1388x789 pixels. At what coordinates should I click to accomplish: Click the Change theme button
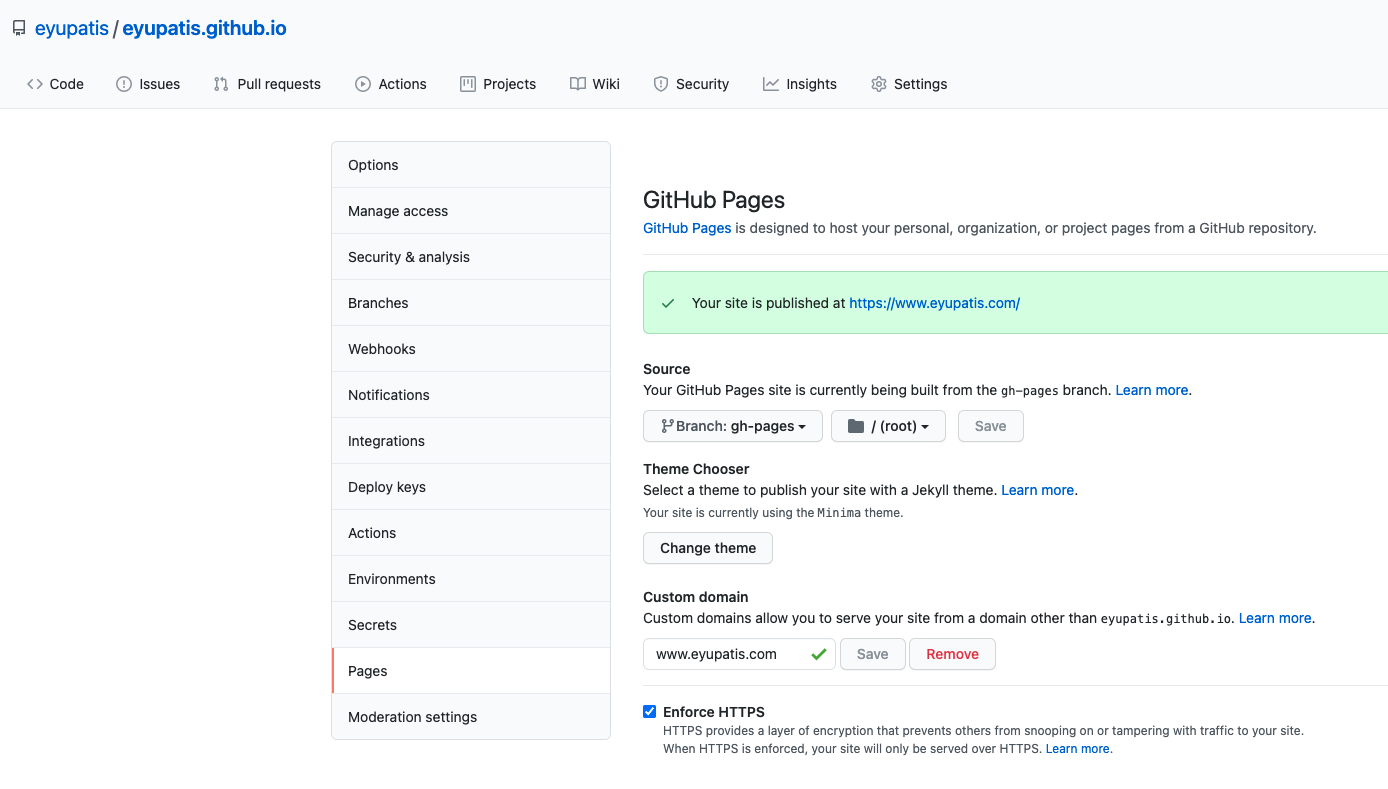pyautogui.click(x=707, y=548)
